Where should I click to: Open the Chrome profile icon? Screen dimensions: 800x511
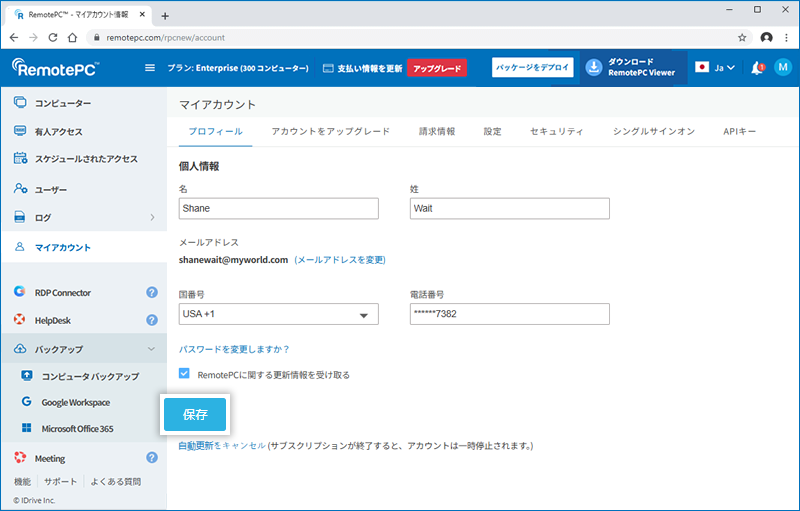coord(766,37)
